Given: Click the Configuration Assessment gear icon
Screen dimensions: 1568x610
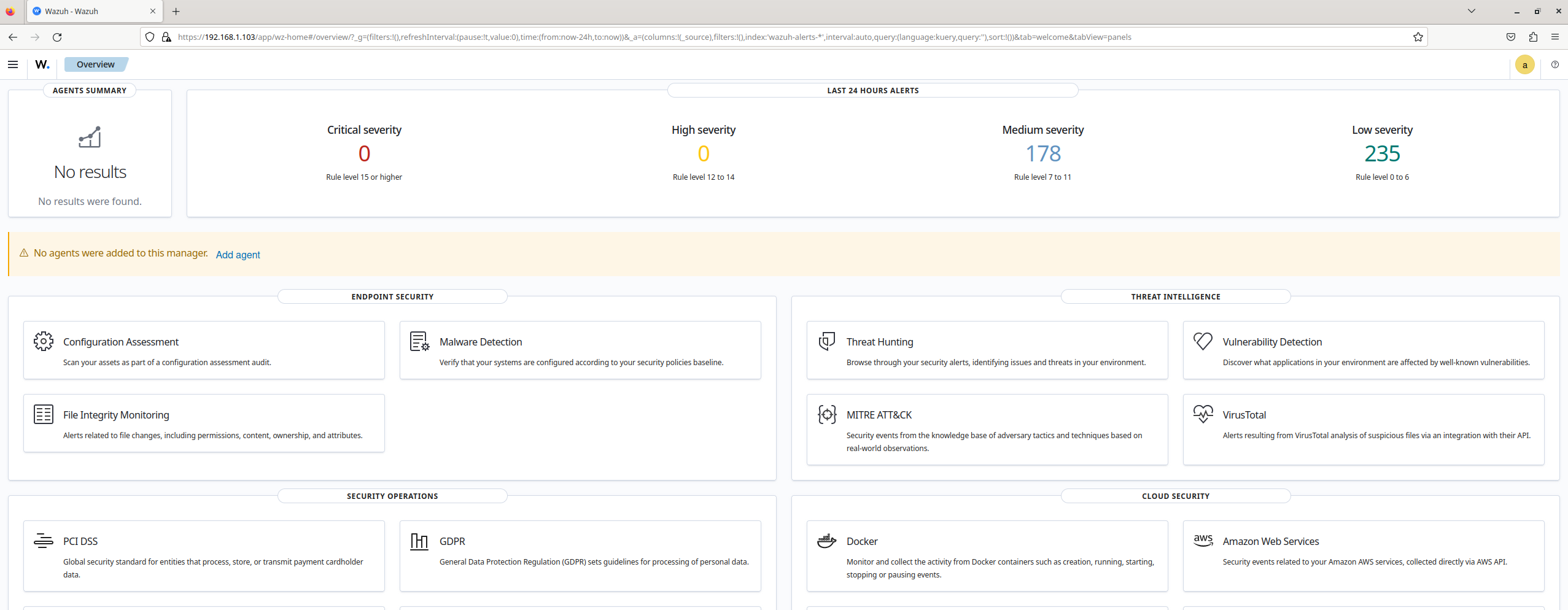Looking at the screenshot, I should (44, 341).
